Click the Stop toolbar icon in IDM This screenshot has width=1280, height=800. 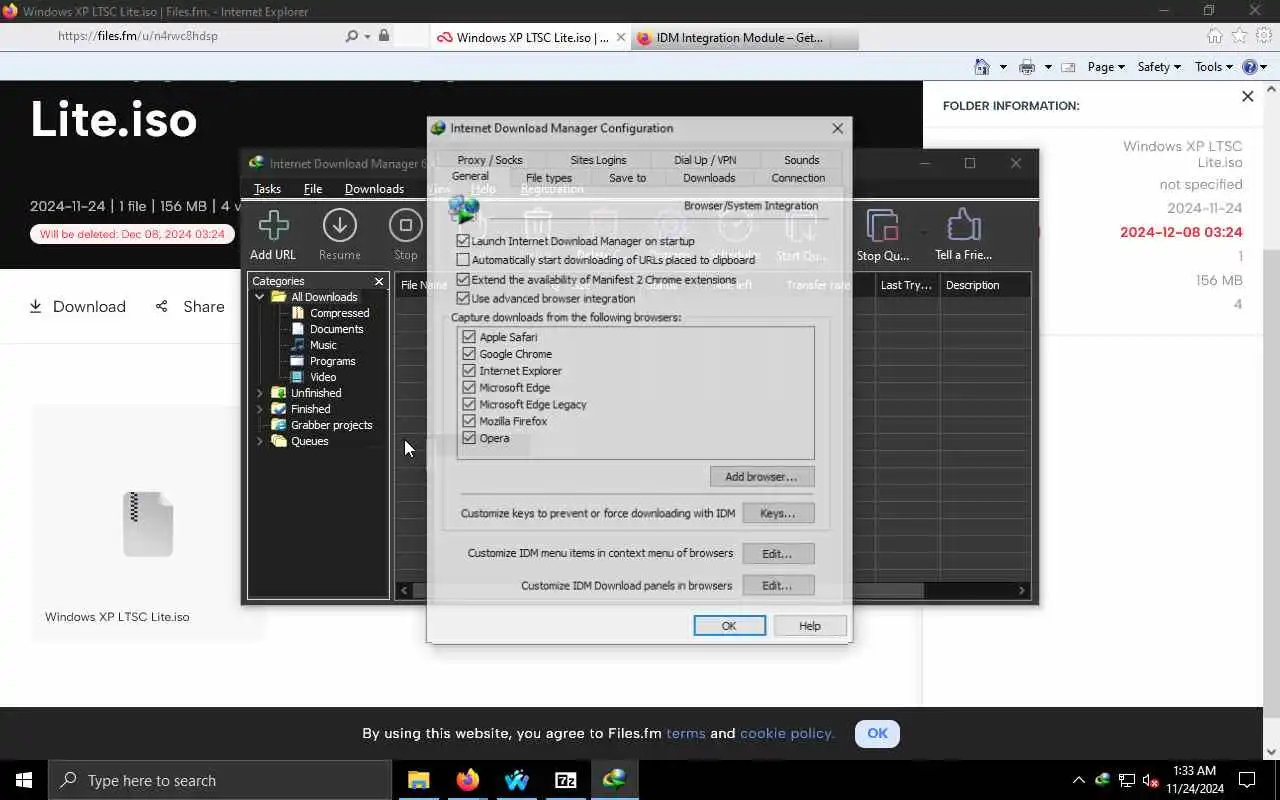click(405, 225)
